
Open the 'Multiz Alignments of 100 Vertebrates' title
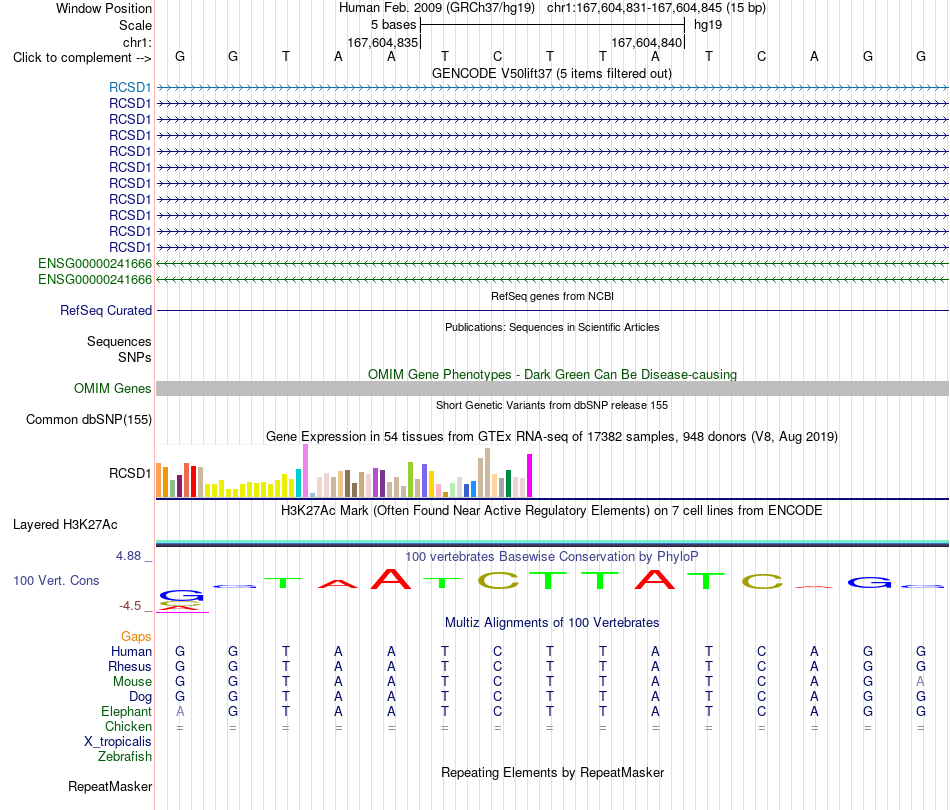552,622
